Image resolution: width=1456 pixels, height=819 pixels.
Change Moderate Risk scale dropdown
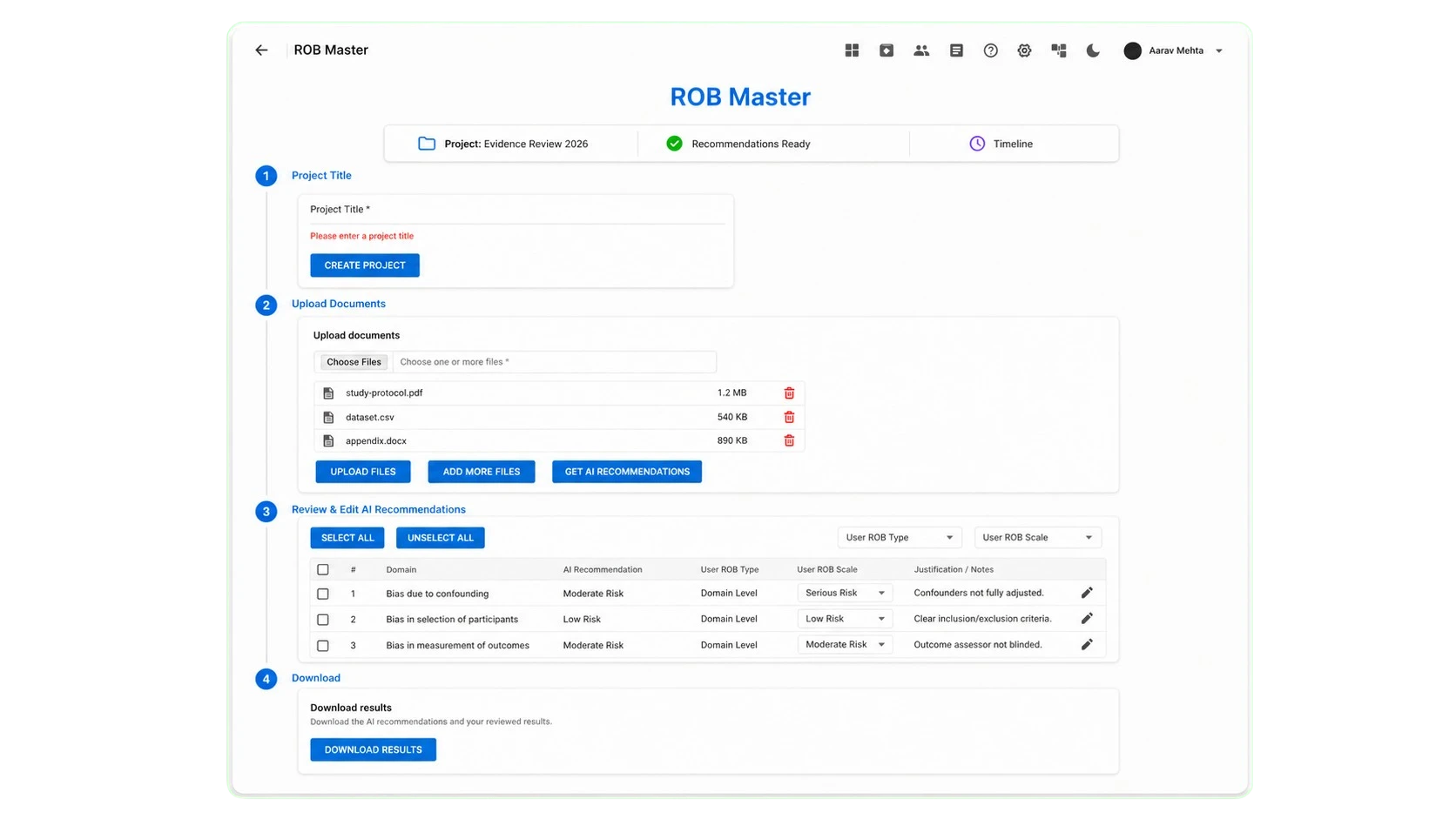[845, 645]
